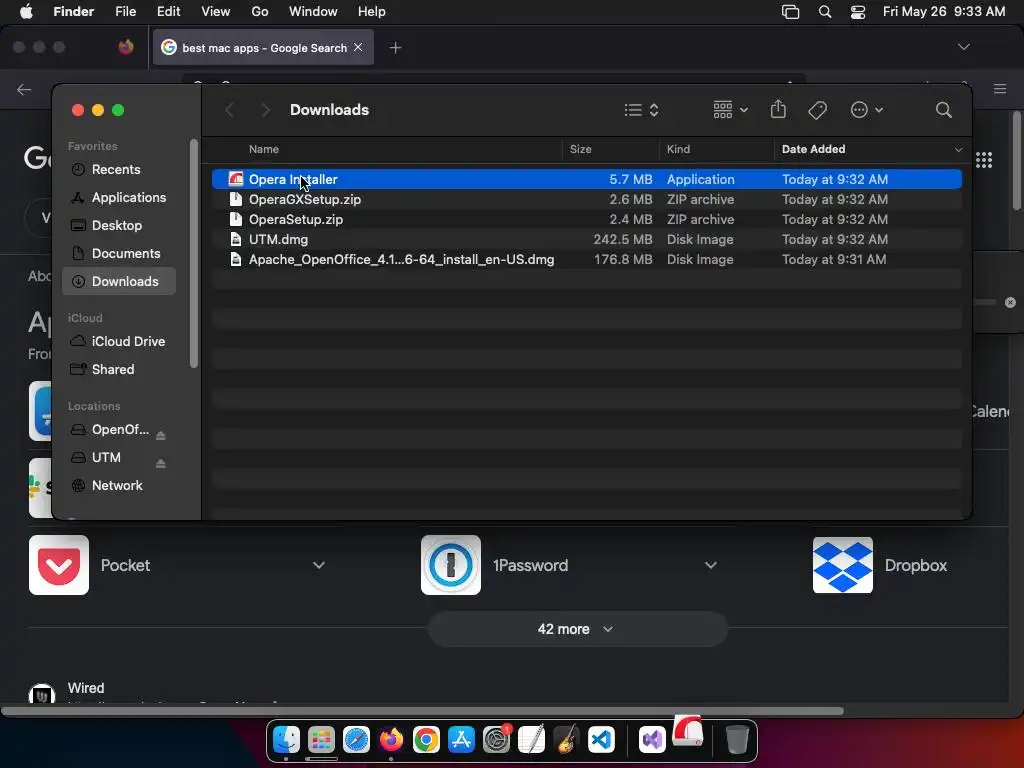Open the File menu
This screenshot has width=1024, height=768.
[125, 12]
